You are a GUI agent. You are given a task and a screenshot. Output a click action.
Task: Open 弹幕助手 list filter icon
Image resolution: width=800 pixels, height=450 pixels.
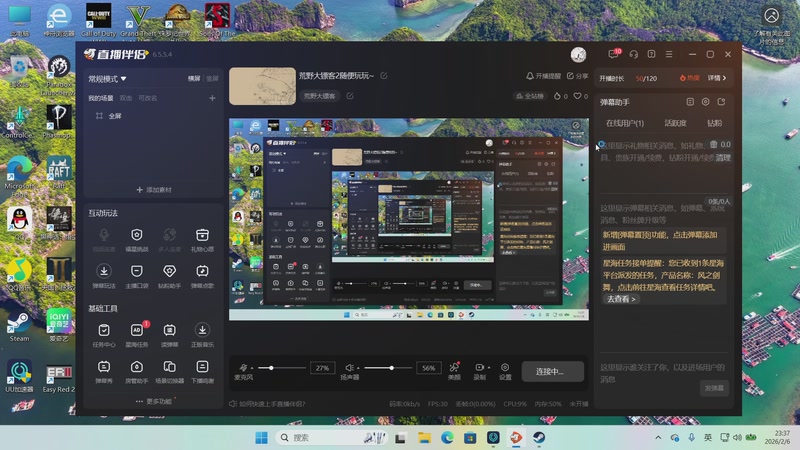[690, 102]
